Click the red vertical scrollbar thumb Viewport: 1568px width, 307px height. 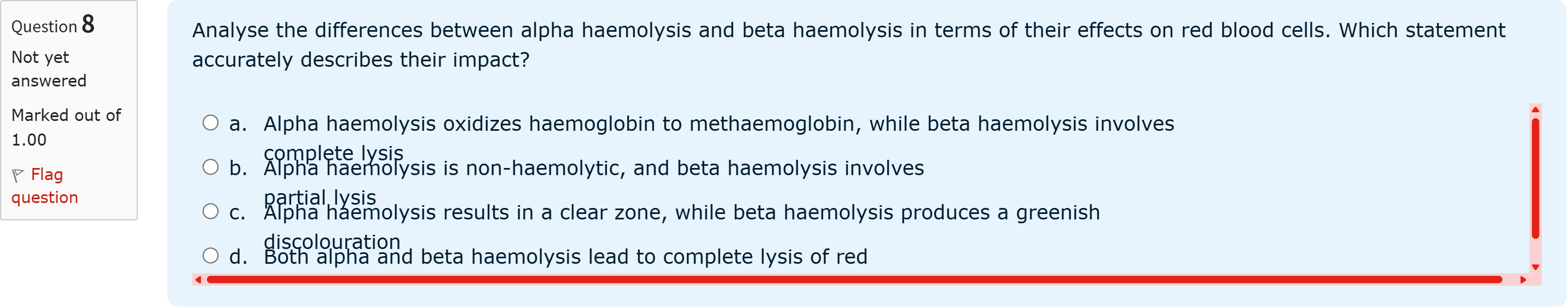[x=1535, y=178]
